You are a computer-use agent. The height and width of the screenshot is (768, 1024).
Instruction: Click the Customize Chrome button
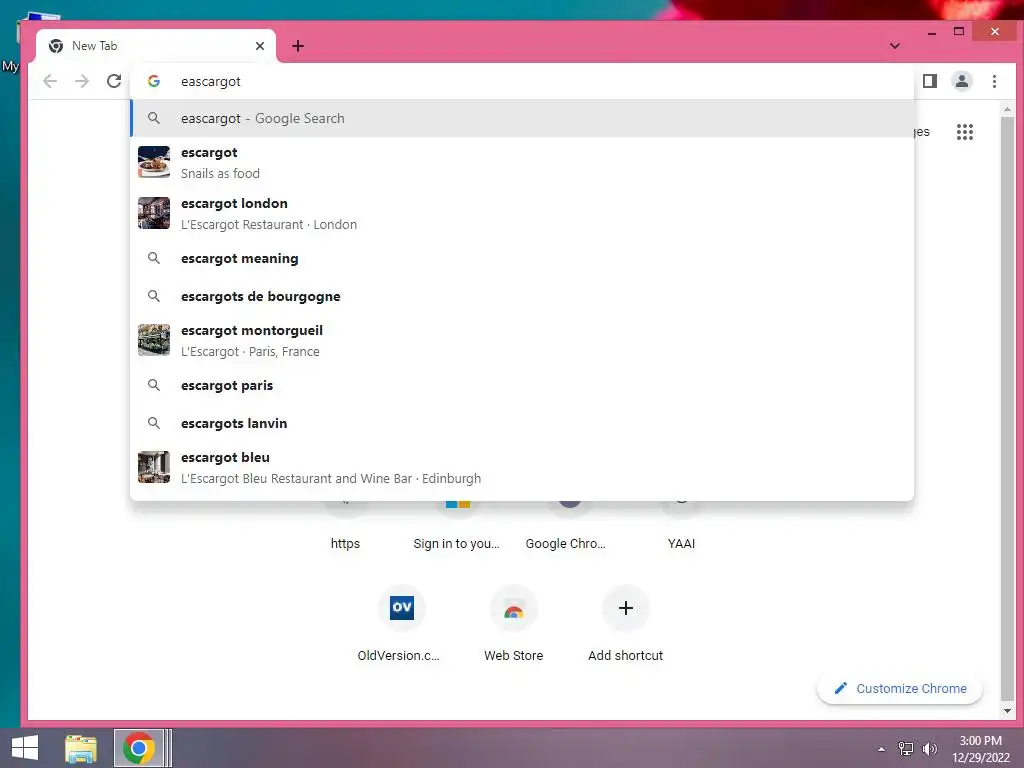[x=900, y=688]
